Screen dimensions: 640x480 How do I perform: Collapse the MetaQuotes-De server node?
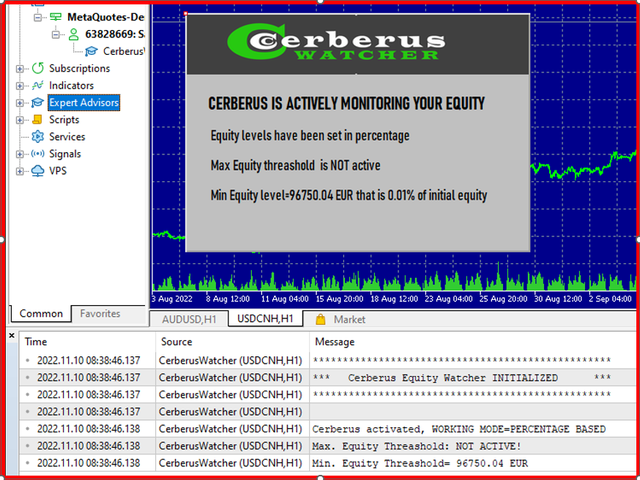(38, 18)
